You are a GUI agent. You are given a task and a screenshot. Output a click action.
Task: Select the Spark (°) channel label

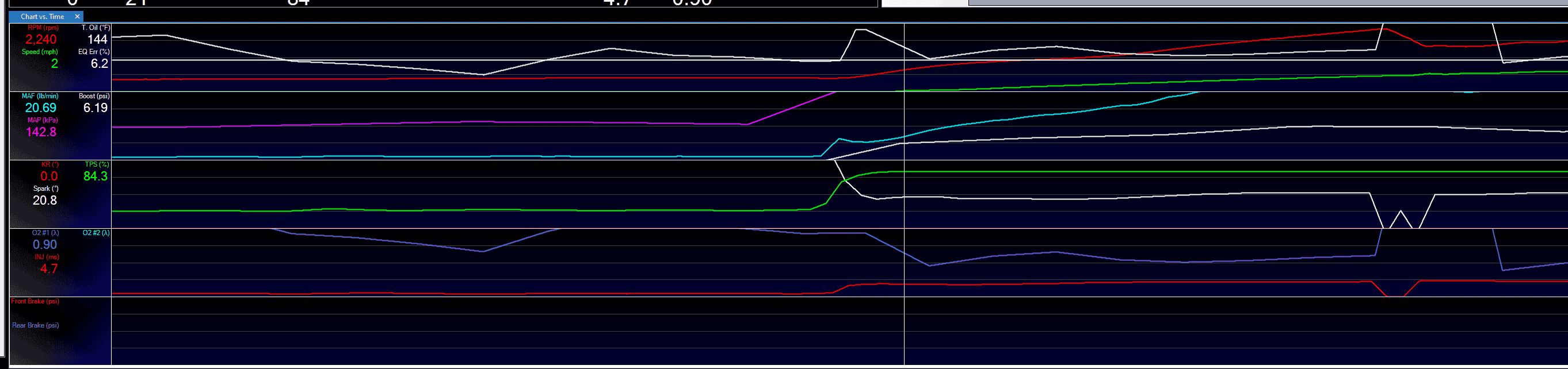click(x=45, y=189)
